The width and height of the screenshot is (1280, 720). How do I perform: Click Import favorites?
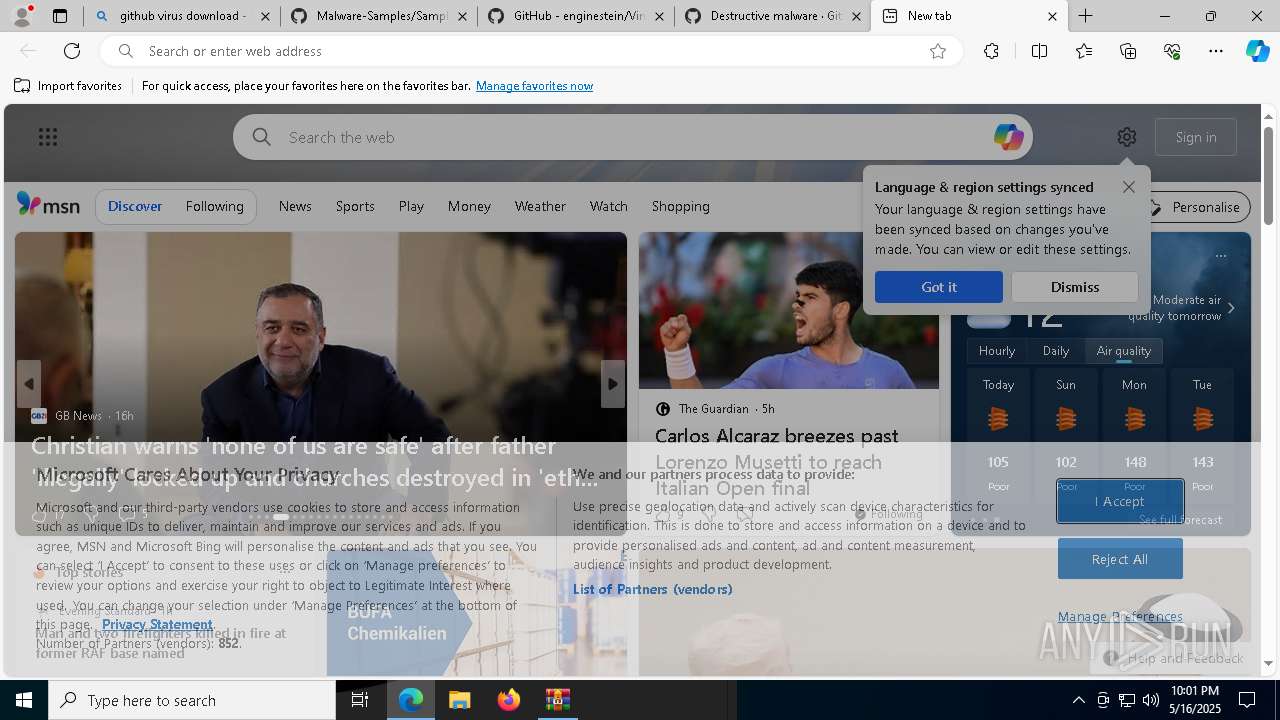(x=68, y=86)
